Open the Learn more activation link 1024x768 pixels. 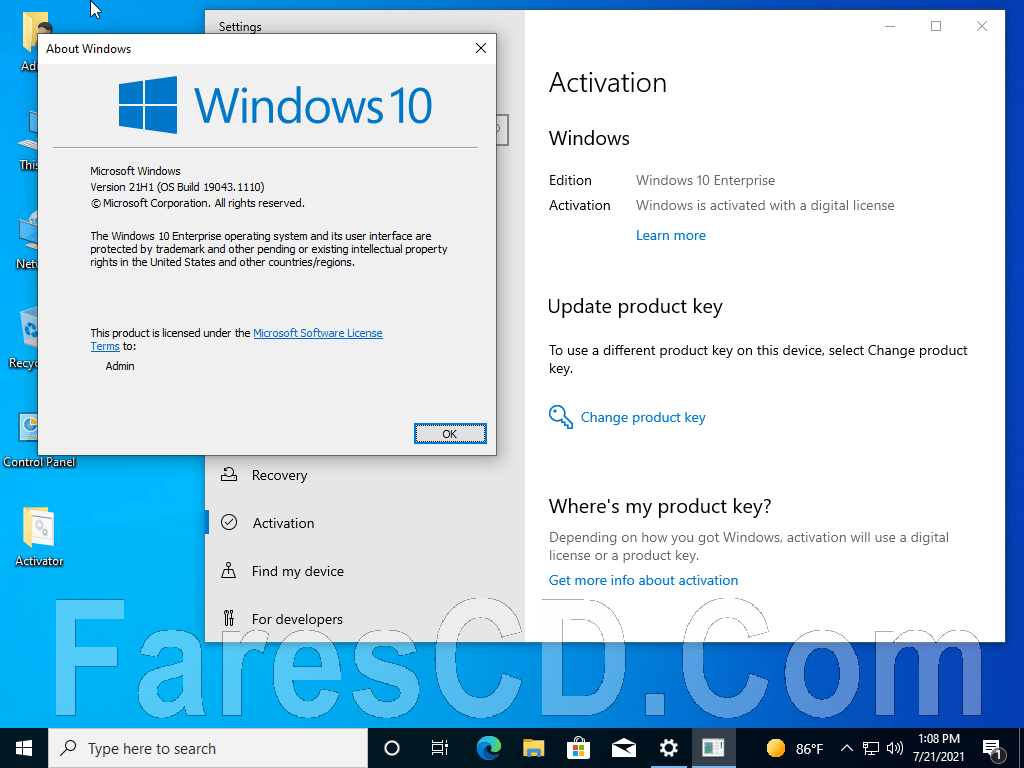[671, 235]
